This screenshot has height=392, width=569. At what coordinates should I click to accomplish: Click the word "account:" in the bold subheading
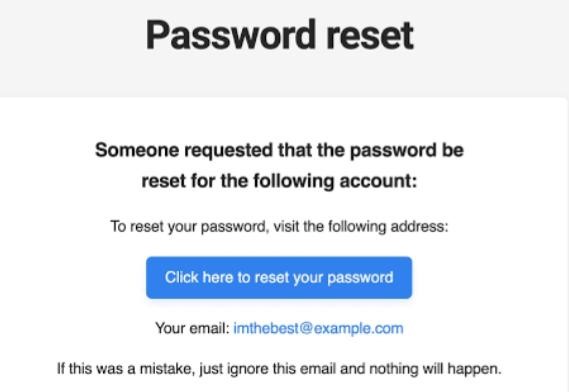click(x=378, y=181)
